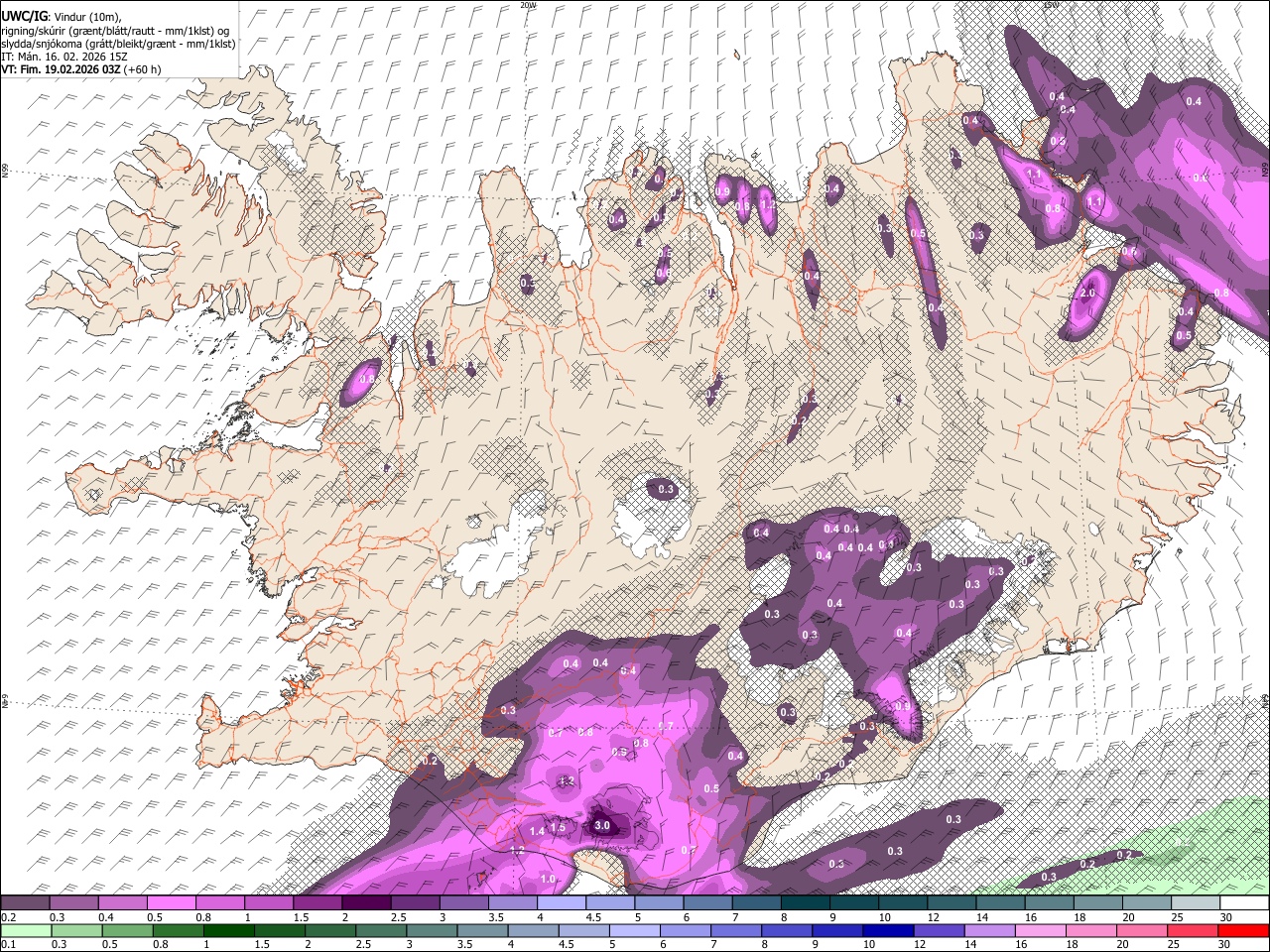Pick the palest green 0.1 swatch in rain legend
The width and height of the screenshot is (1270, 952).
click(x=26, y=931)
